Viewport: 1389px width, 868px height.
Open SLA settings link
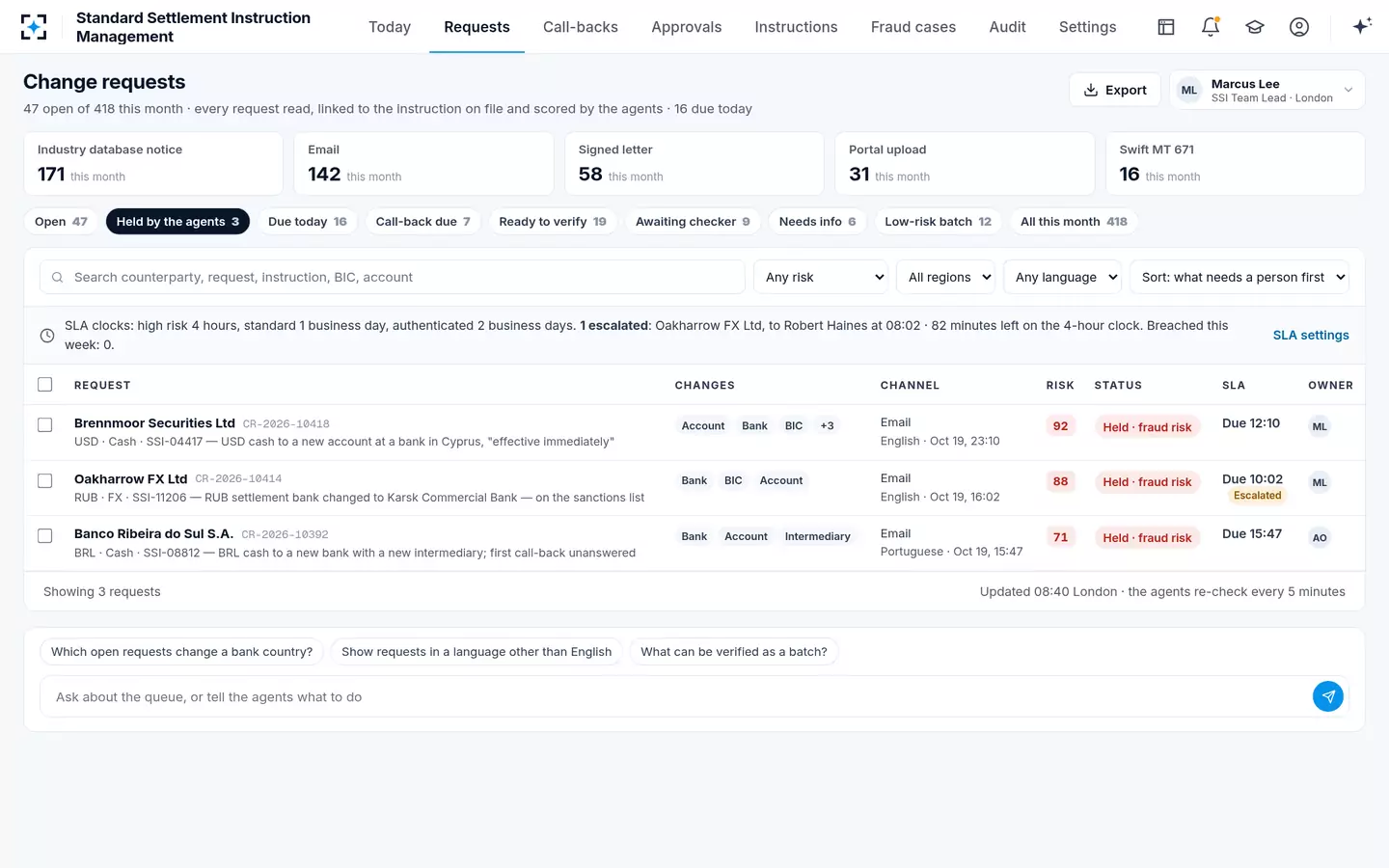(x=1311, y=336)
